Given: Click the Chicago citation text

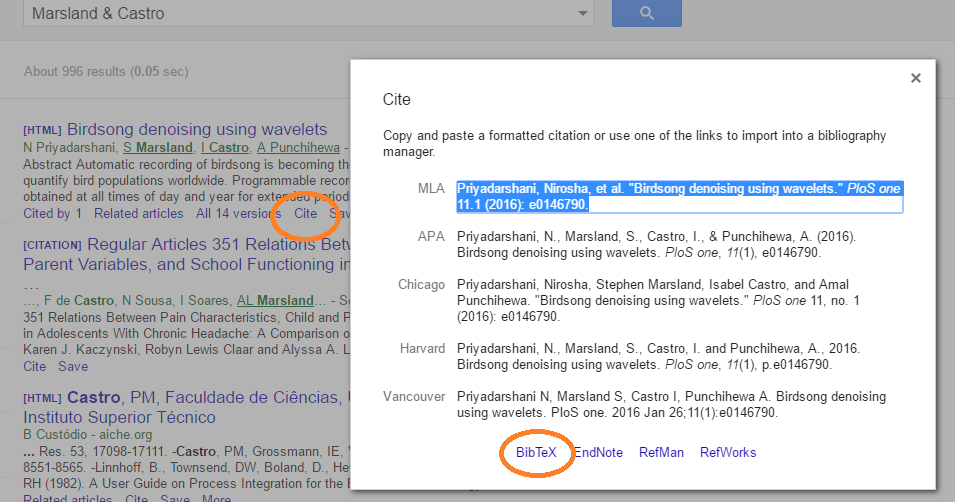Looking at the screenshot, I should [x=658, y=300].
